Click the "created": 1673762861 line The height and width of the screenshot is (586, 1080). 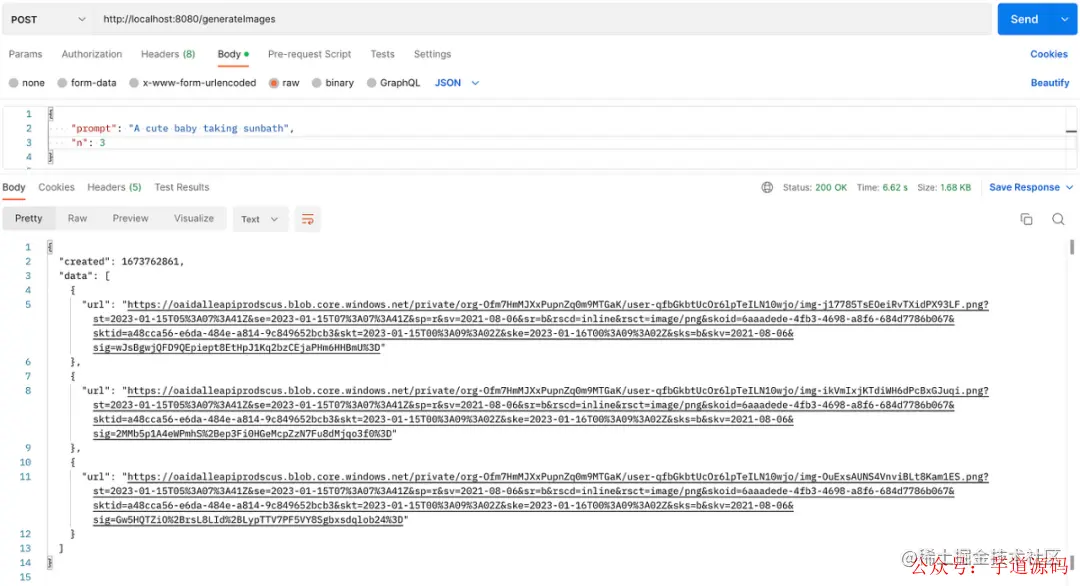point(121,261)
